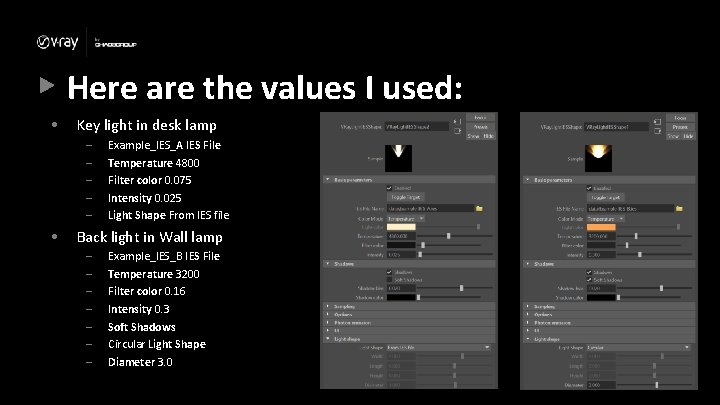Click Presets button in right panel
720x405 pixels.
tap(680, 127)
